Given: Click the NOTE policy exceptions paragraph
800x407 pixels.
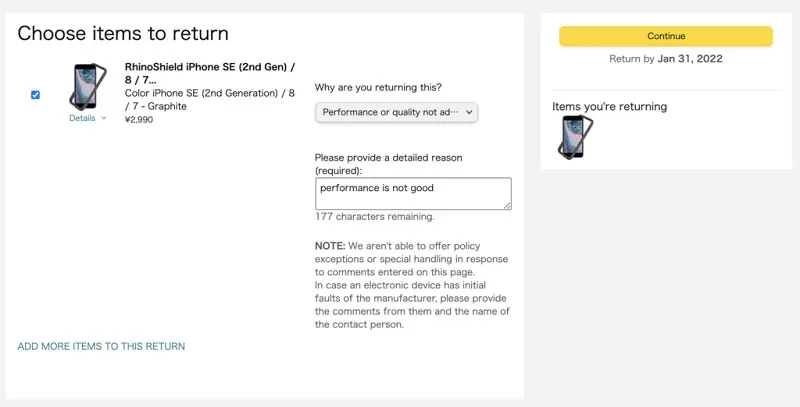Looking at the screenshot, I should click(x=412, y=285).
